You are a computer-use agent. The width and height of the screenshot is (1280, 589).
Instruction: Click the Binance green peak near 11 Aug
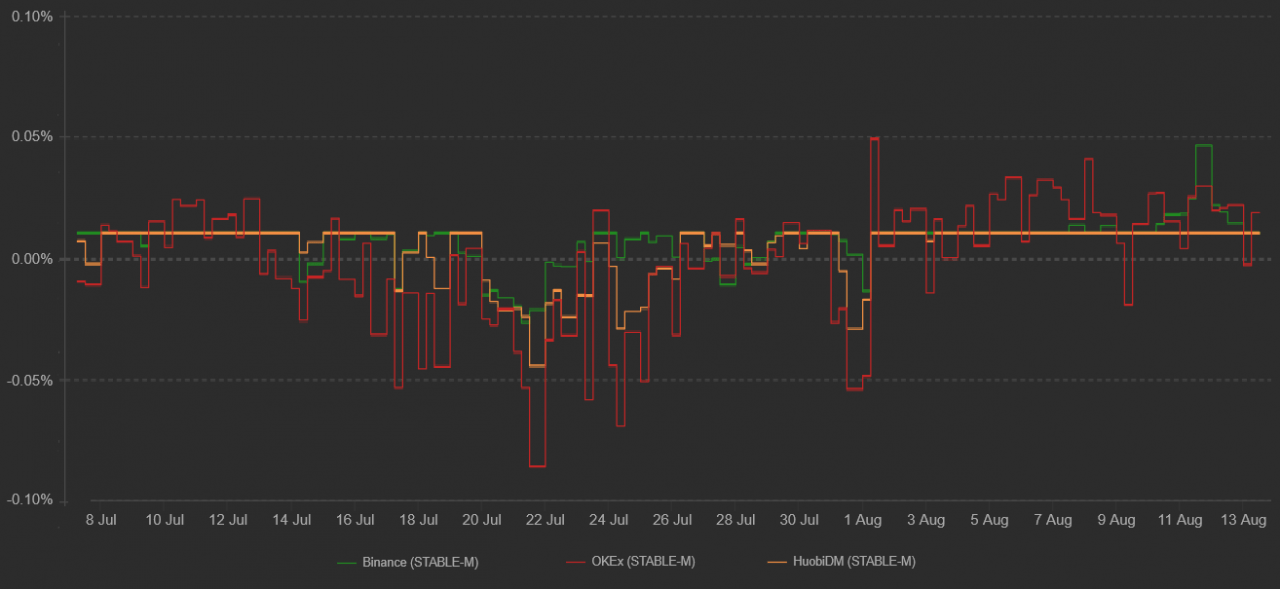[x=1203, y=146]
